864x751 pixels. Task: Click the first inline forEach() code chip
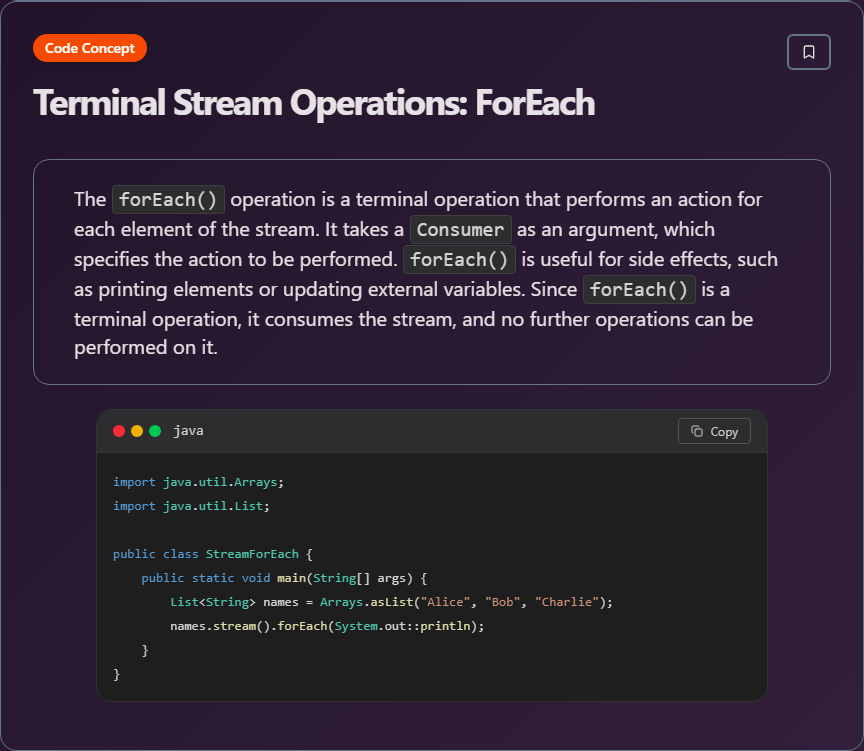point(168,199)
